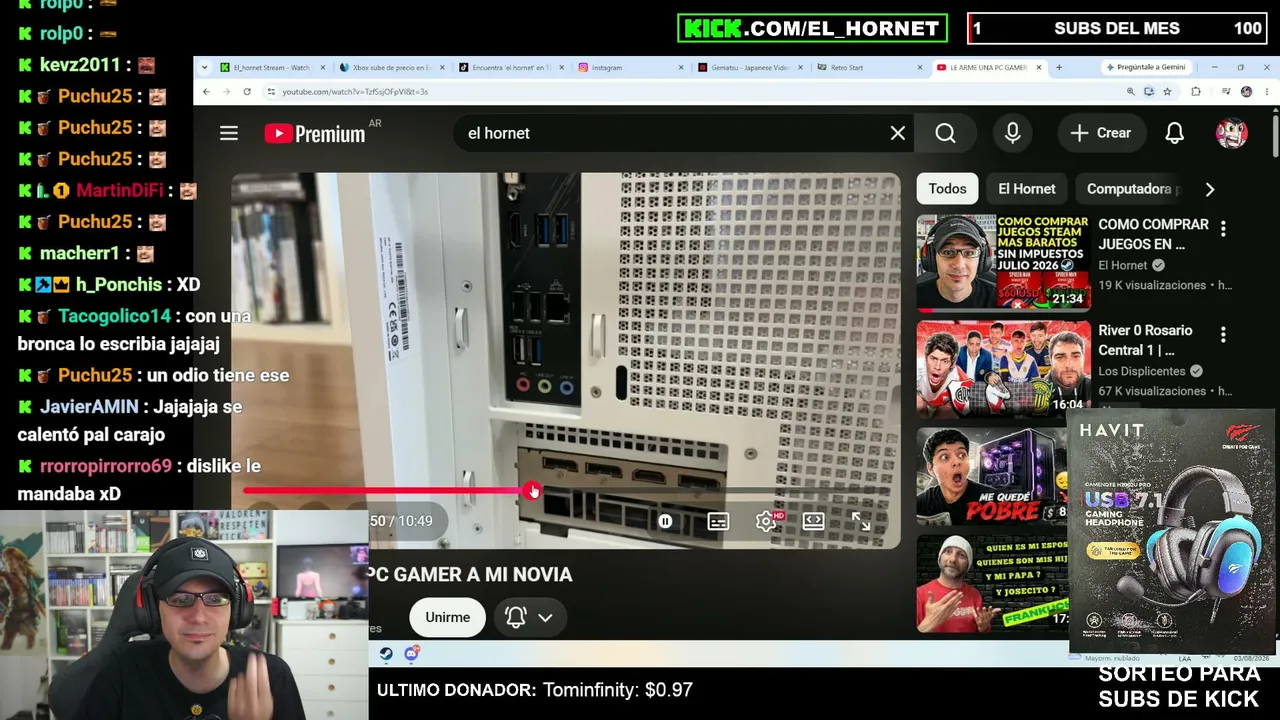The image size is (1280, 720).
Task: Open the account avatar menu
Action: [1231, 133]
